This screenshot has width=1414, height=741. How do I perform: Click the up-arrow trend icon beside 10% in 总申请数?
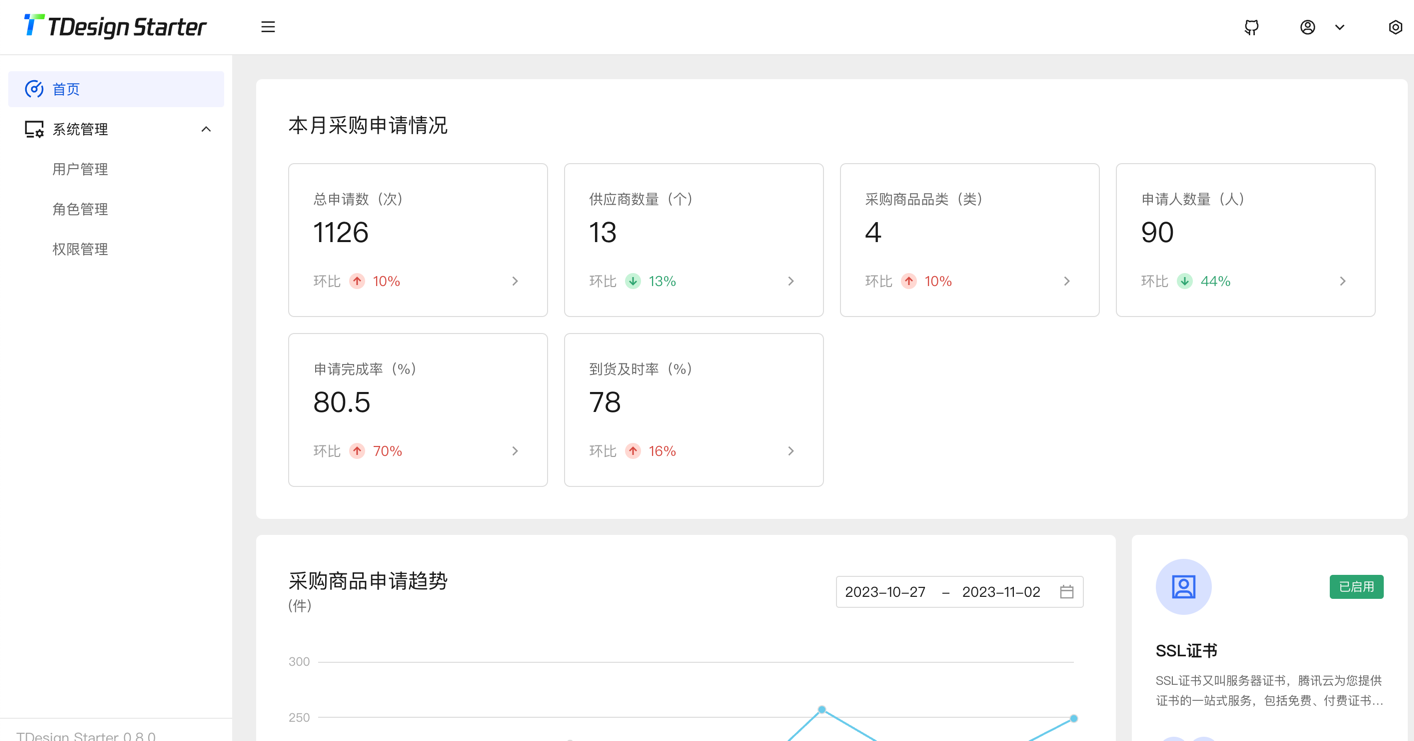(357, 281)
